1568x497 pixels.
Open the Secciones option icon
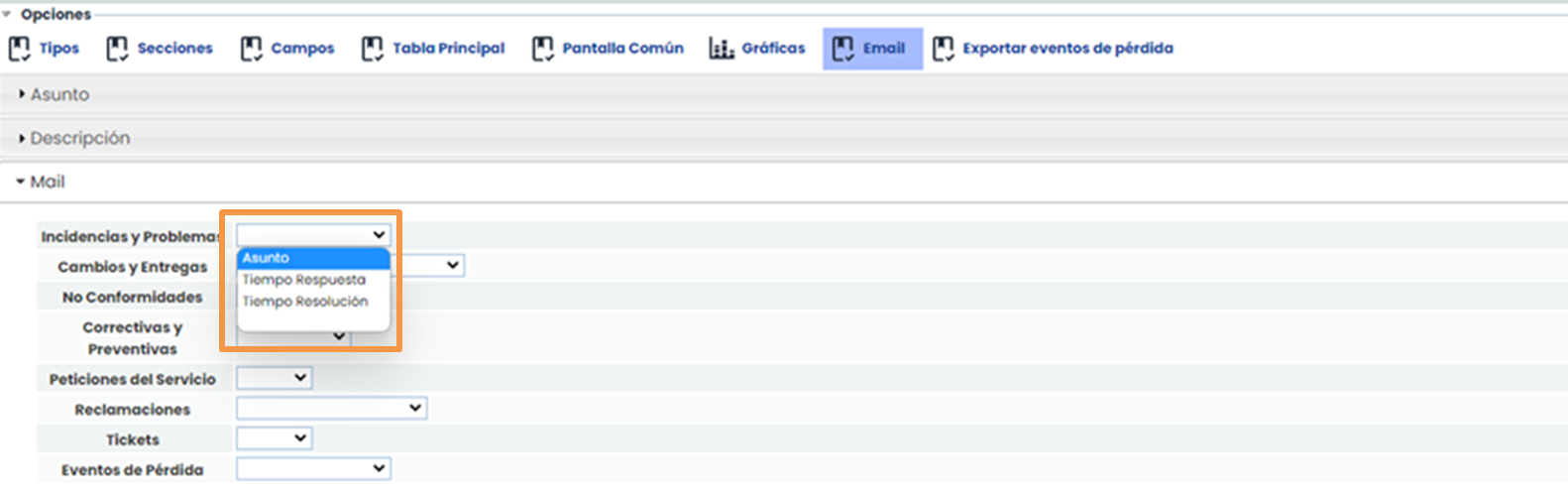(117, 49)
